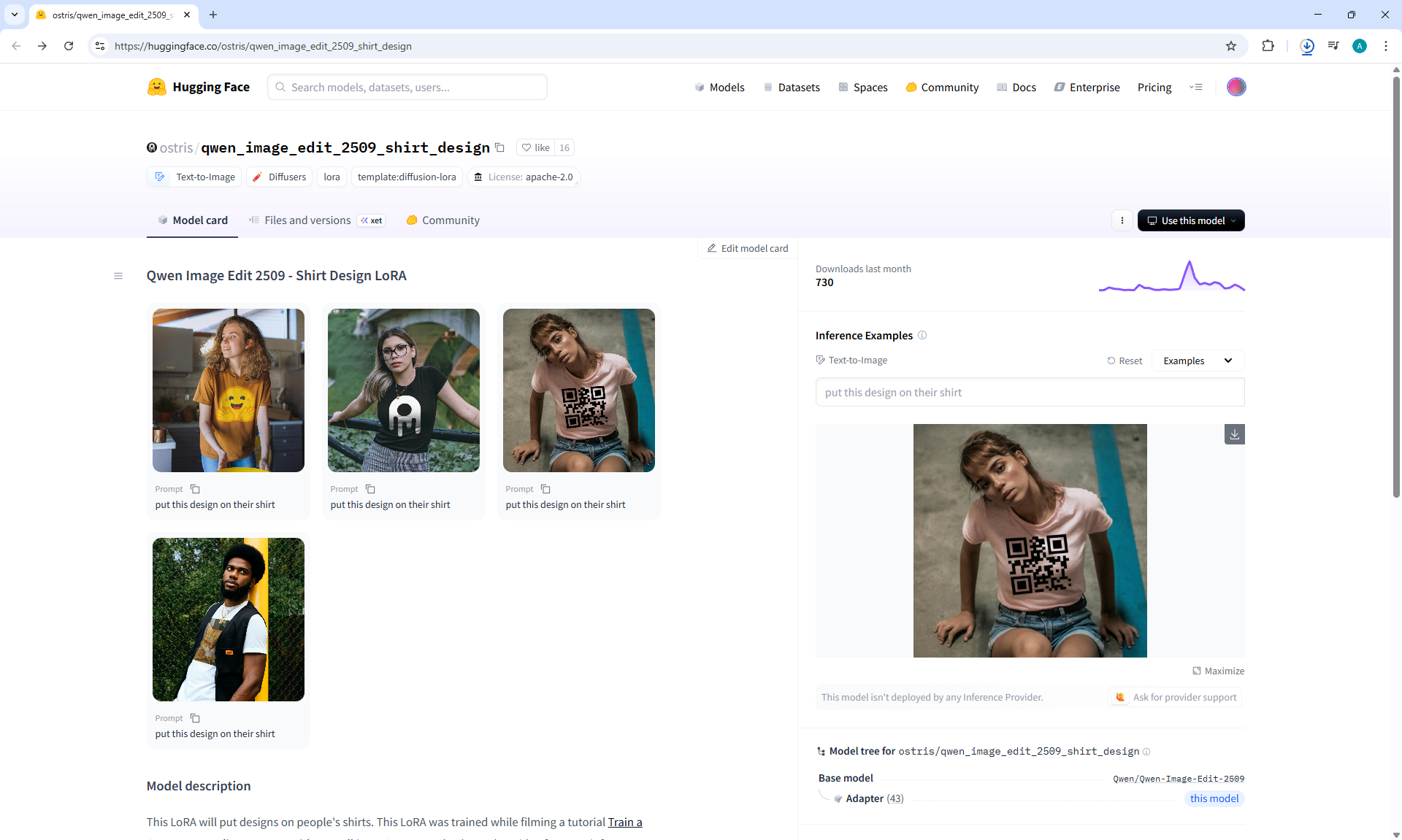Copy the first example's prompt
Viewport: 1402px width, 840px height.
pyautogui.click(x=195, y=489)
